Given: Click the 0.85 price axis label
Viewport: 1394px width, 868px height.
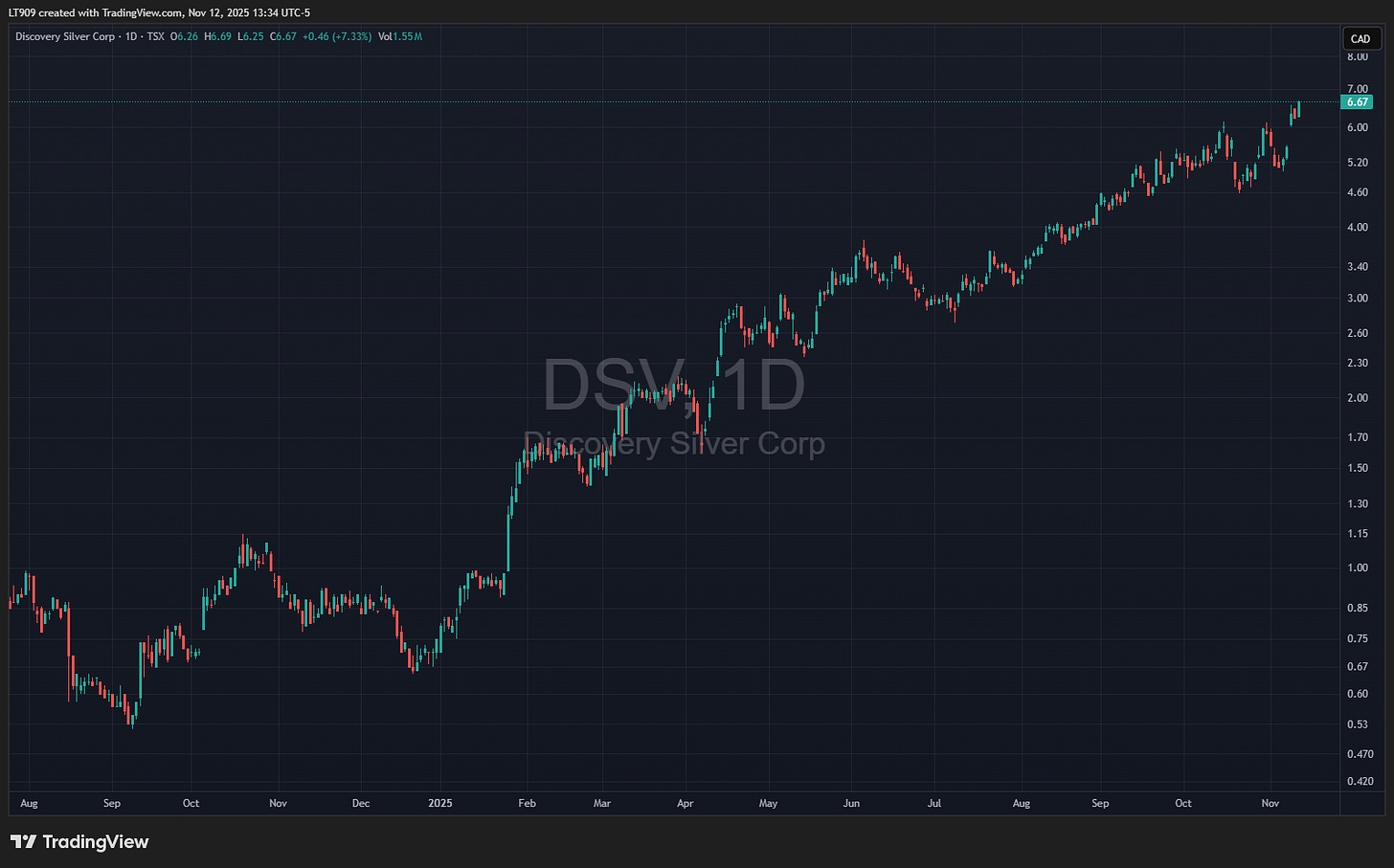Looking at the screenshot, I should (x=1357, y=608).
